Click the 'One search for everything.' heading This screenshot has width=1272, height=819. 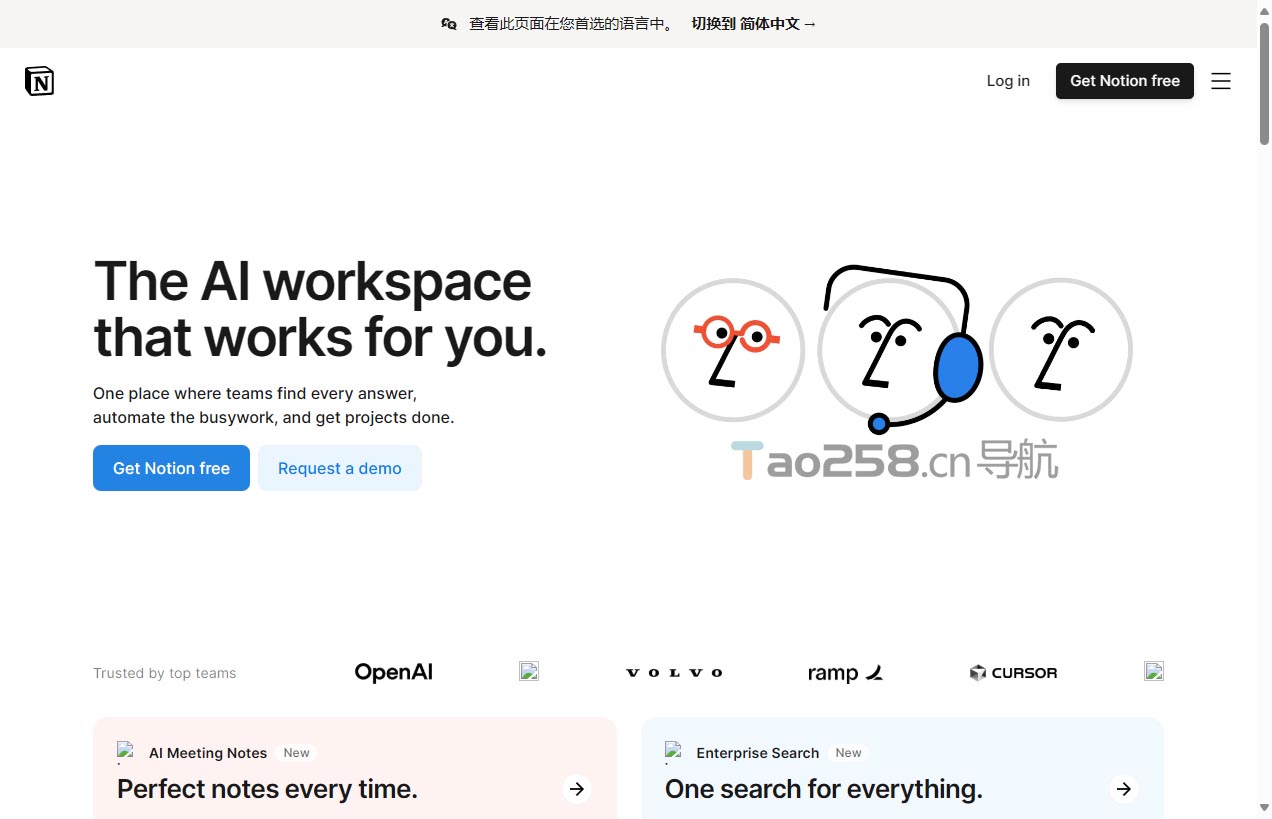pos(824,789)
